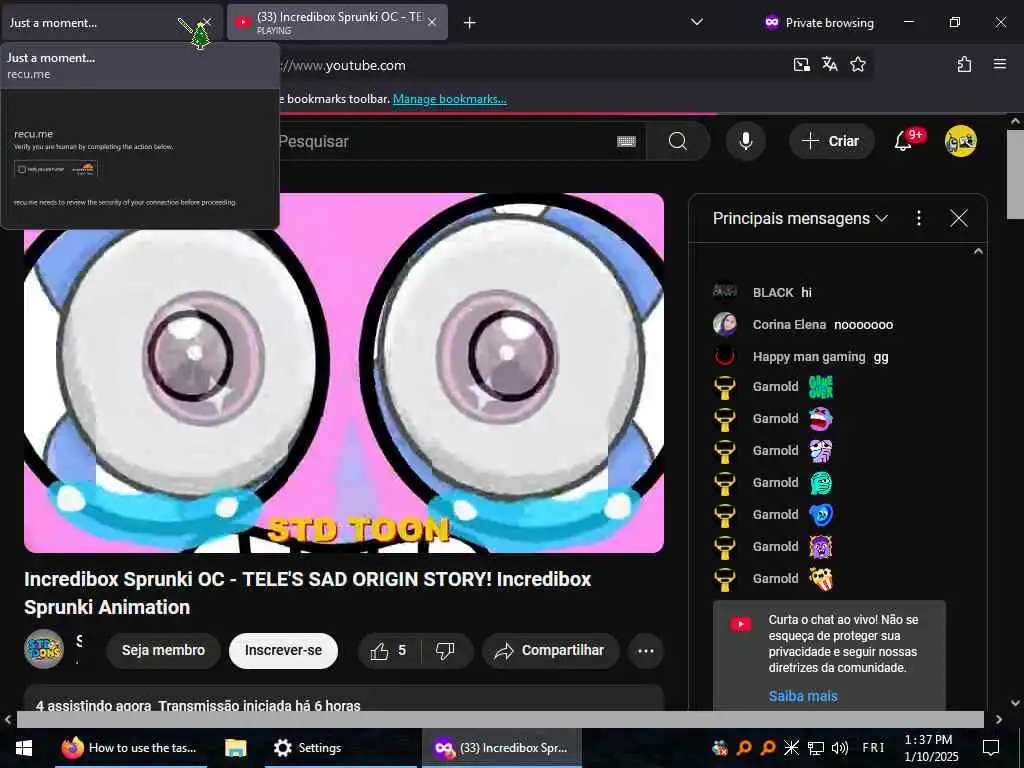Viewport: 1024px width, 768px height.
Task: Check the verify you are human checkbox
Action: click(x=22, y=169)
